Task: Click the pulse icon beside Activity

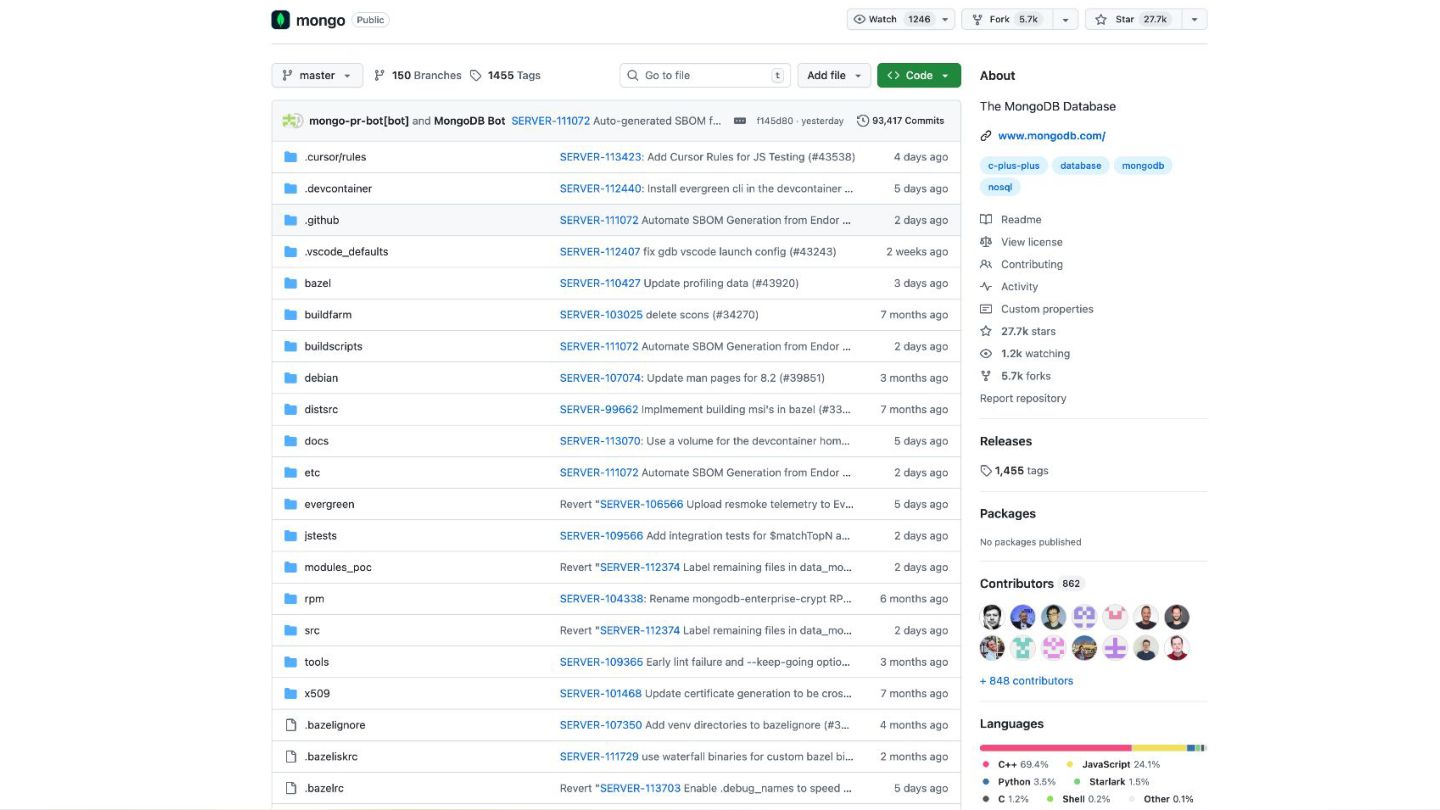Action: 986,287
